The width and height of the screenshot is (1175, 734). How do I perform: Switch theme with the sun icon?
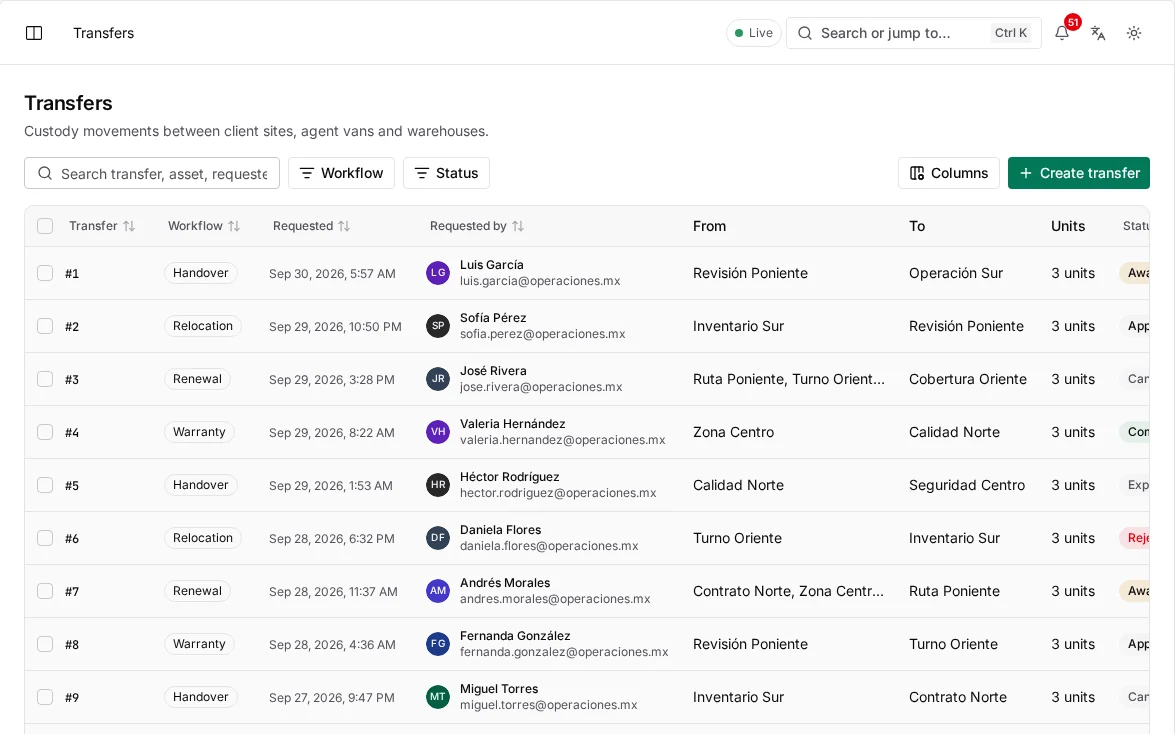1134,33
